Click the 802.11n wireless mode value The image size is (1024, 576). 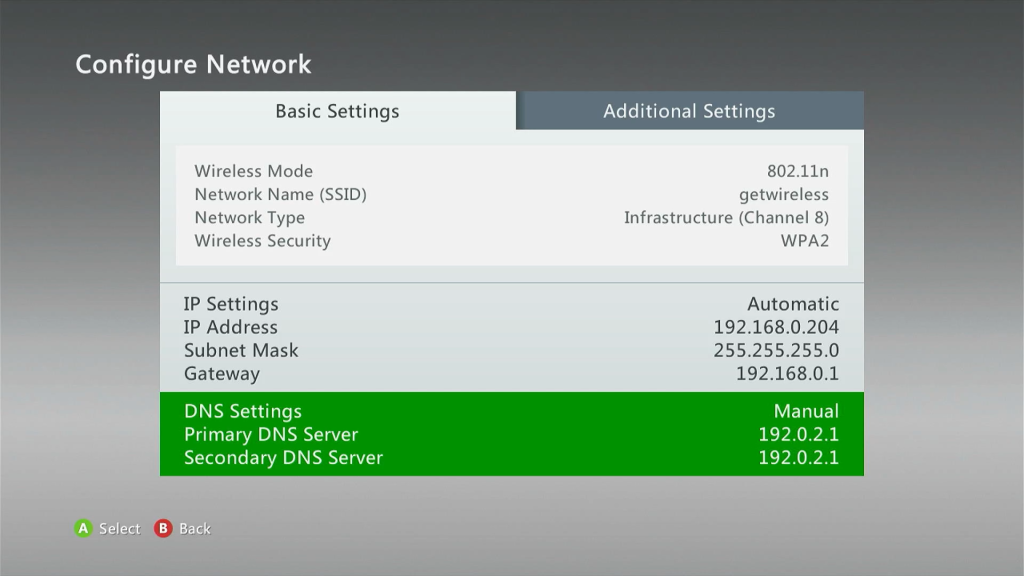(x=797, y=171)
